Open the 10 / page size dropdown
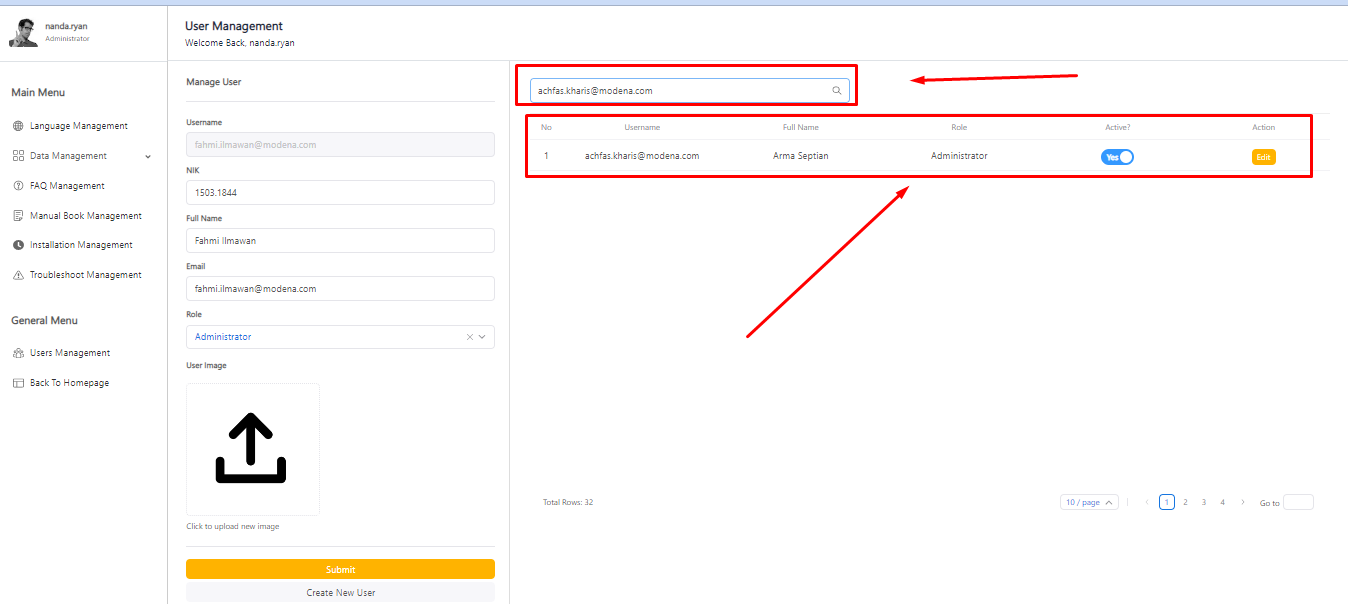The height and width of the screenshot is (604, 1348). (1089, 502)
